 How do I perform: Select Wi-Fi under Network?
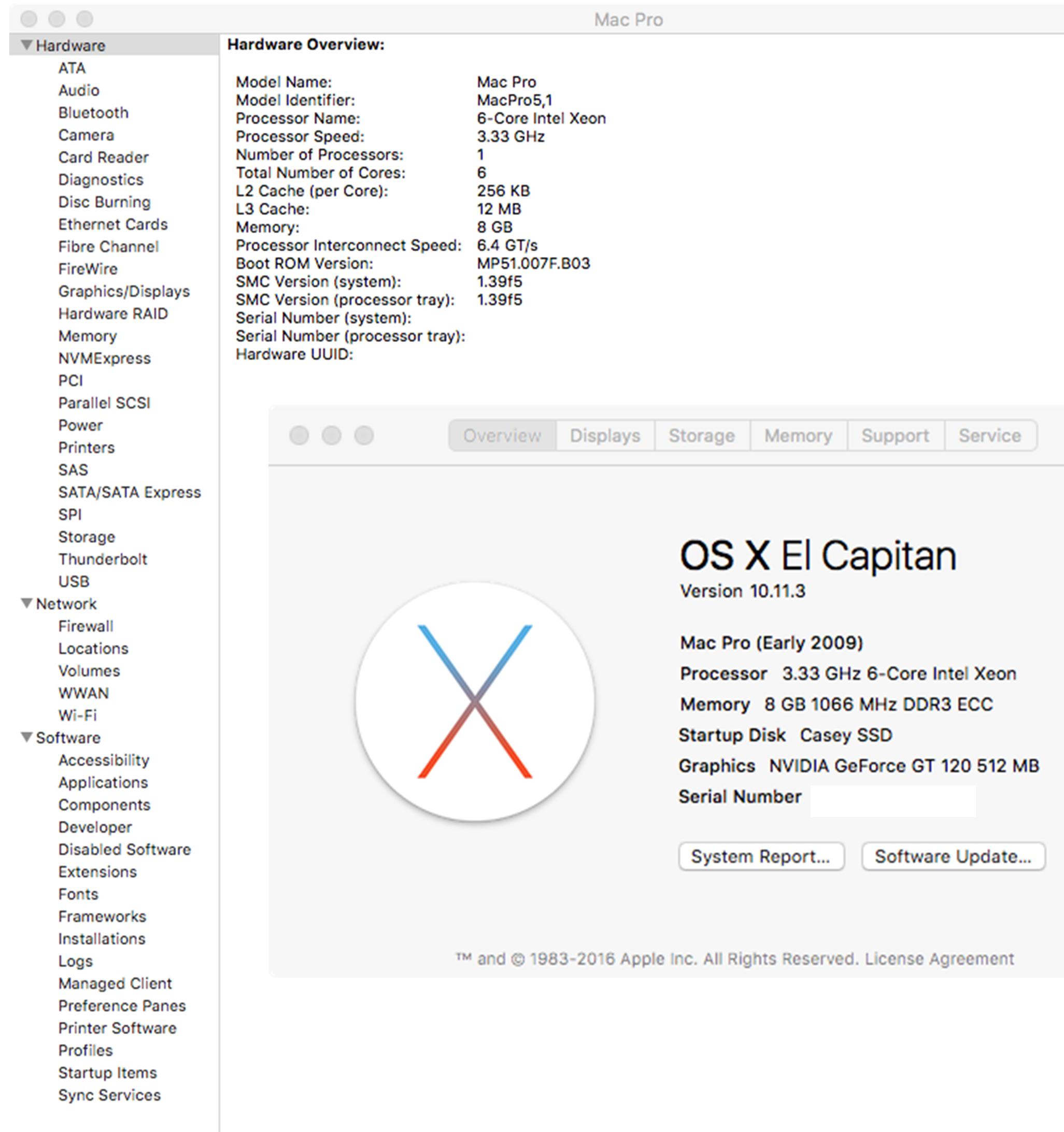(77, 715)
